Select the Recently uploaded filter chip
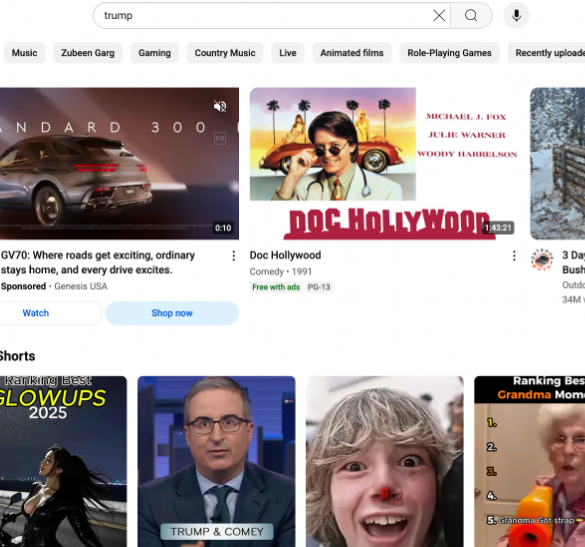 (547, 53)
